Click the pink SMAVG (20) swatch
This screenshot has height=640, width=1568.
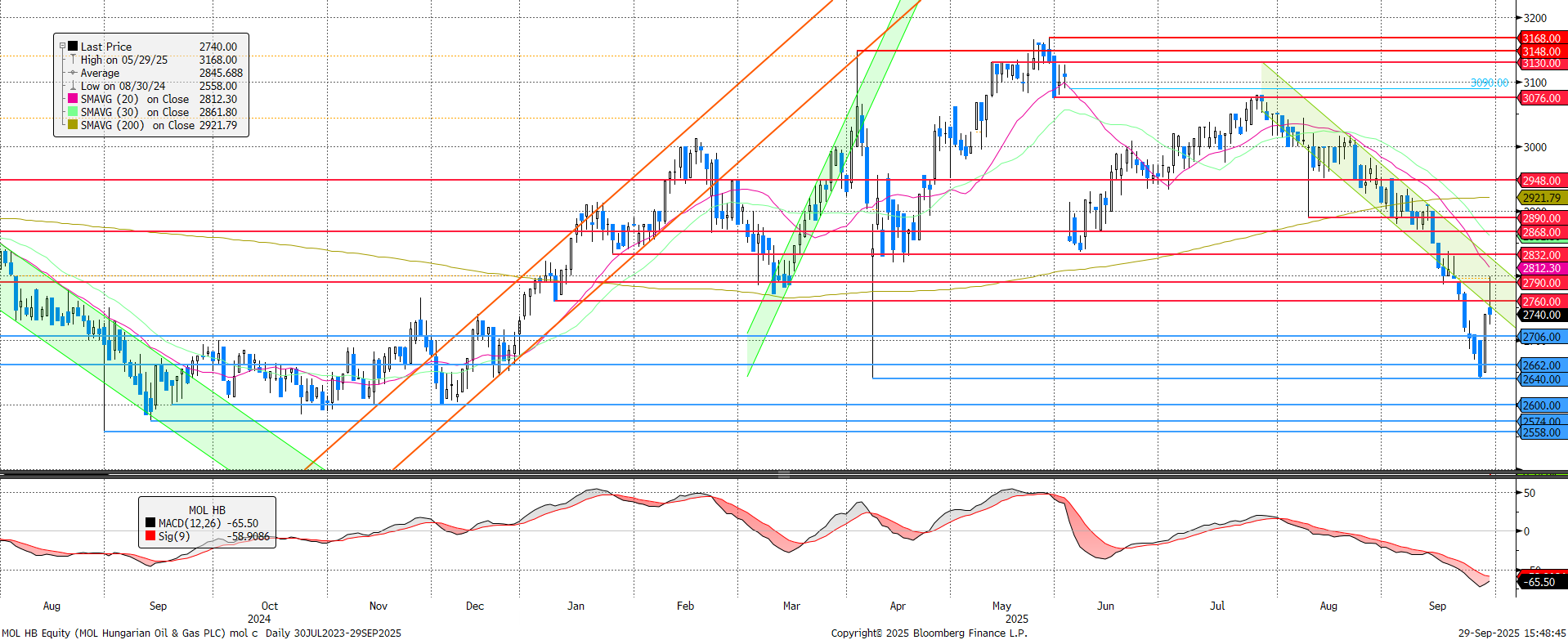[74, 99]
